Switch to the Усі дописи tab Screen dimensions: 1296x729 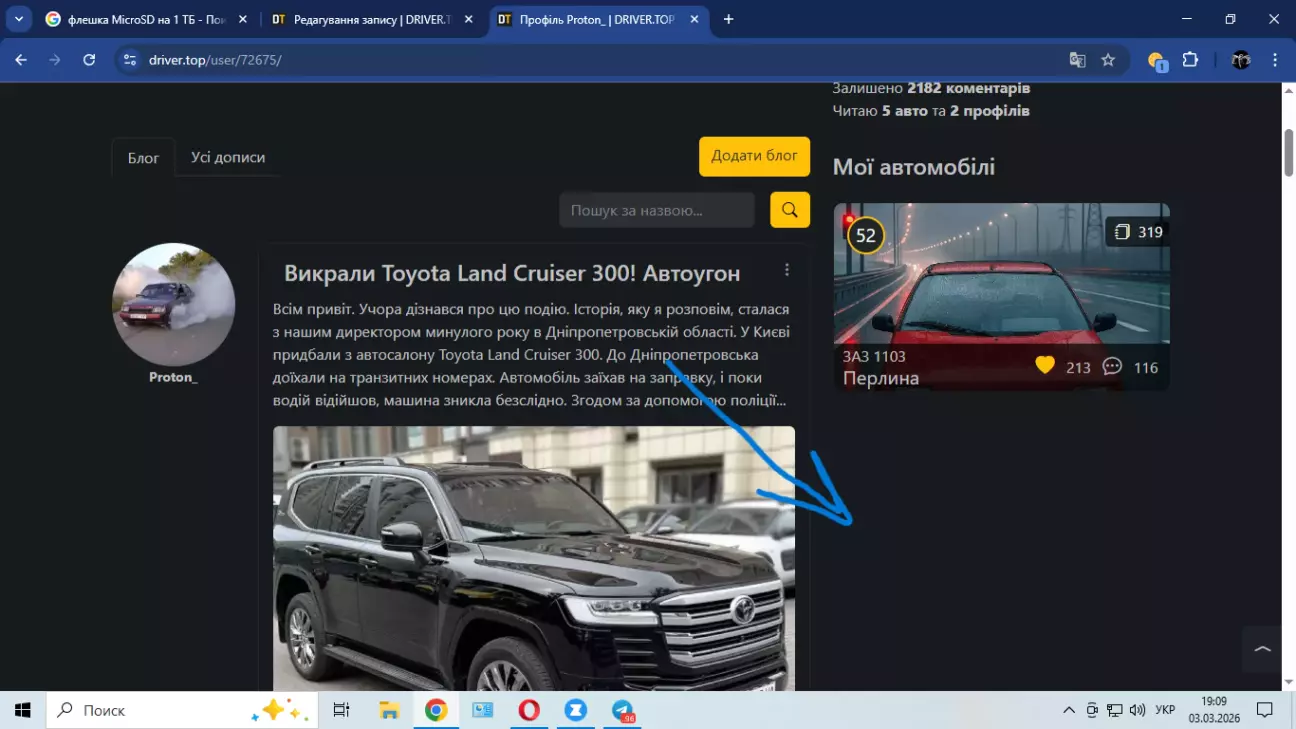(228, 157)
